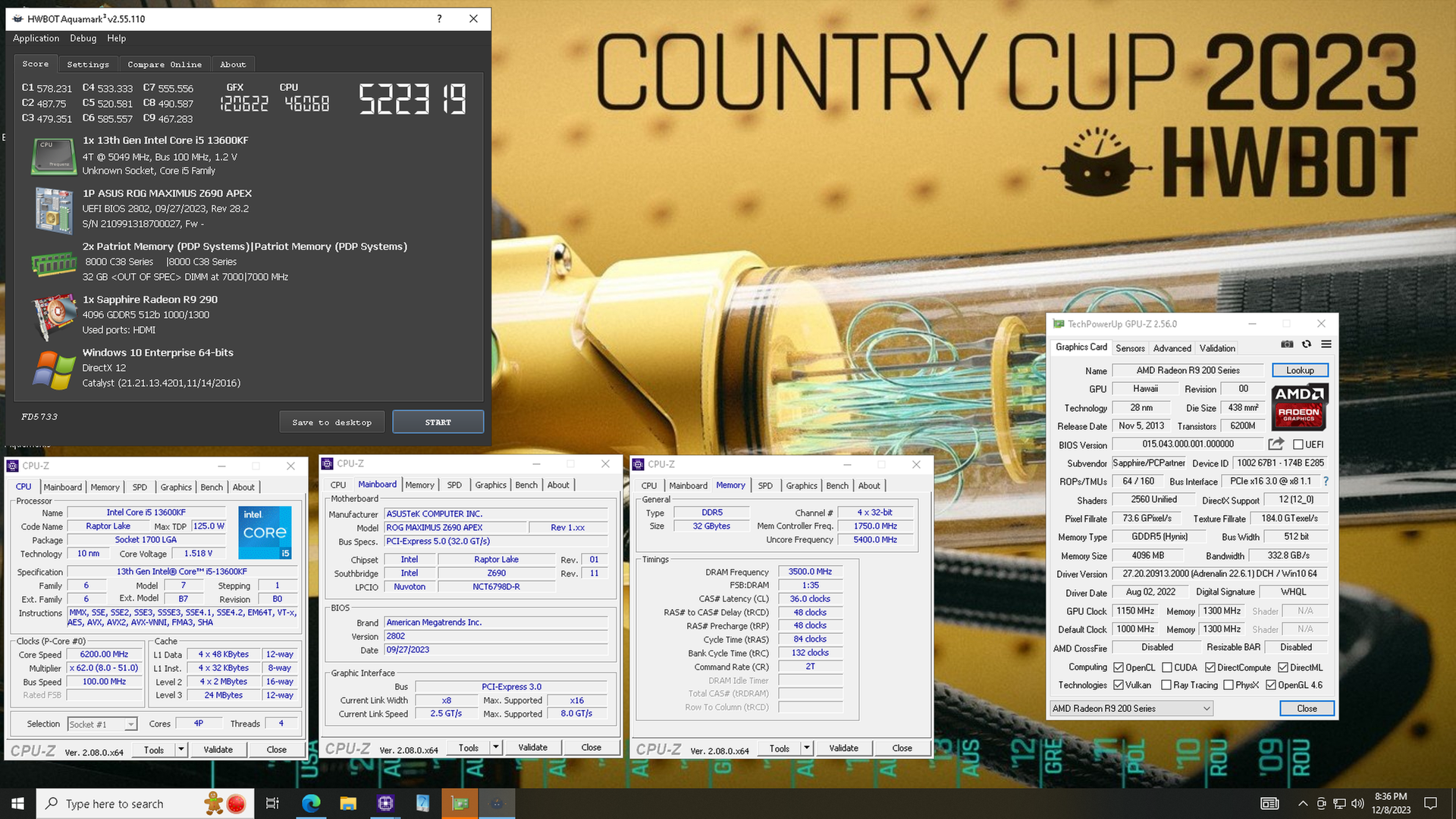Click the GPU Name field in GPU-Z

point(1188,371)
